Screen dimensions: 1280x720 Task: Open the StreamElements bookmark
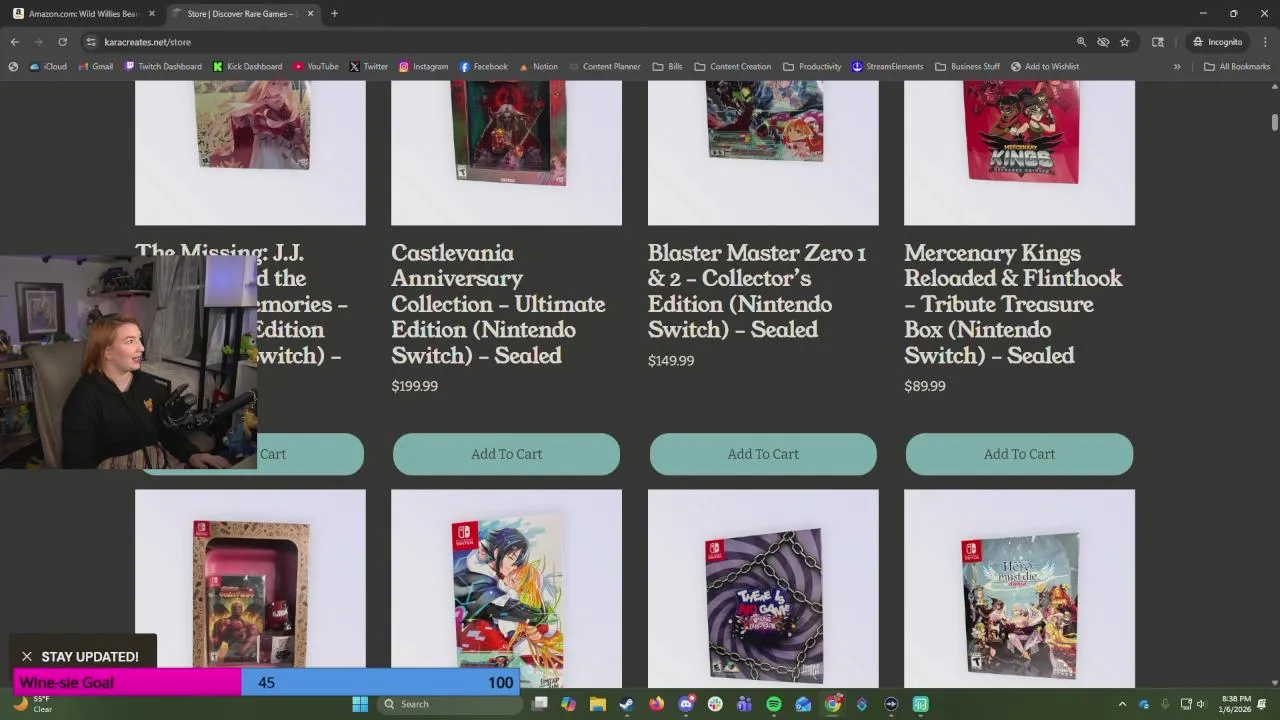(887, 67)
